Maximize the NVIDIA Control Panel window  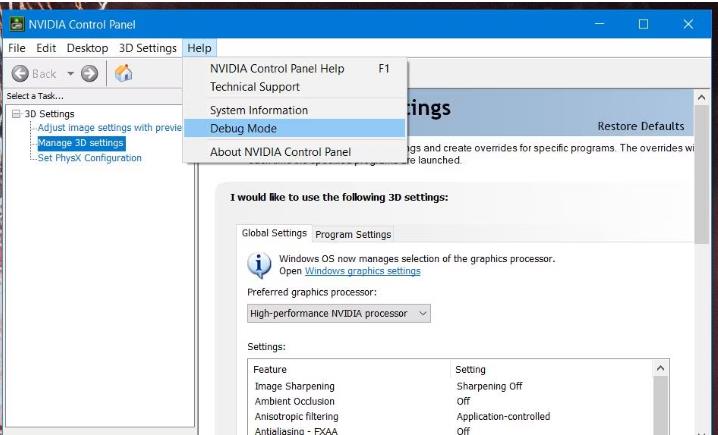(643, 24)
